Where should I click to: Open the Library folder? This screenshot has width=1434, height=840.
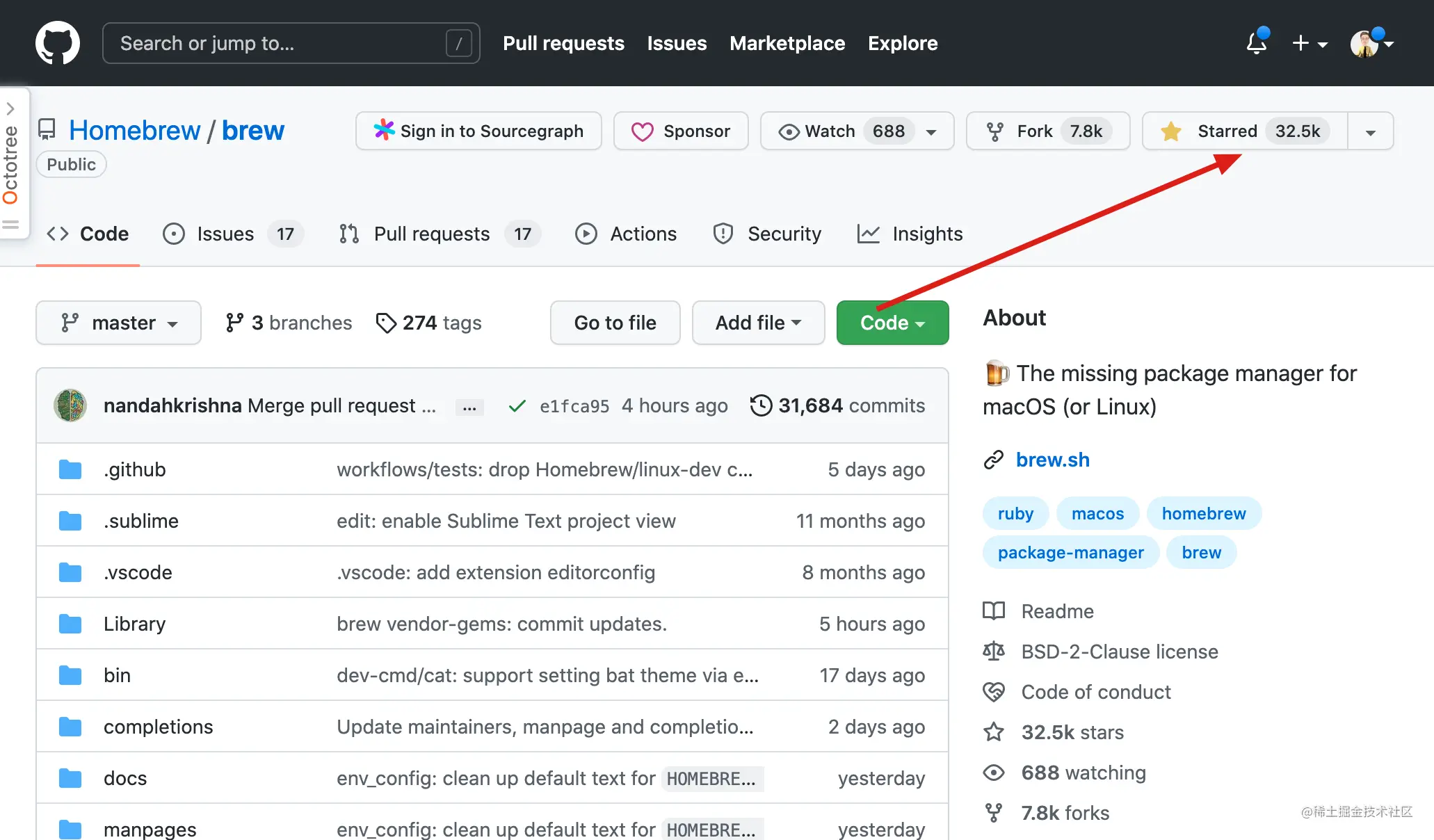(x=135, y=624)
